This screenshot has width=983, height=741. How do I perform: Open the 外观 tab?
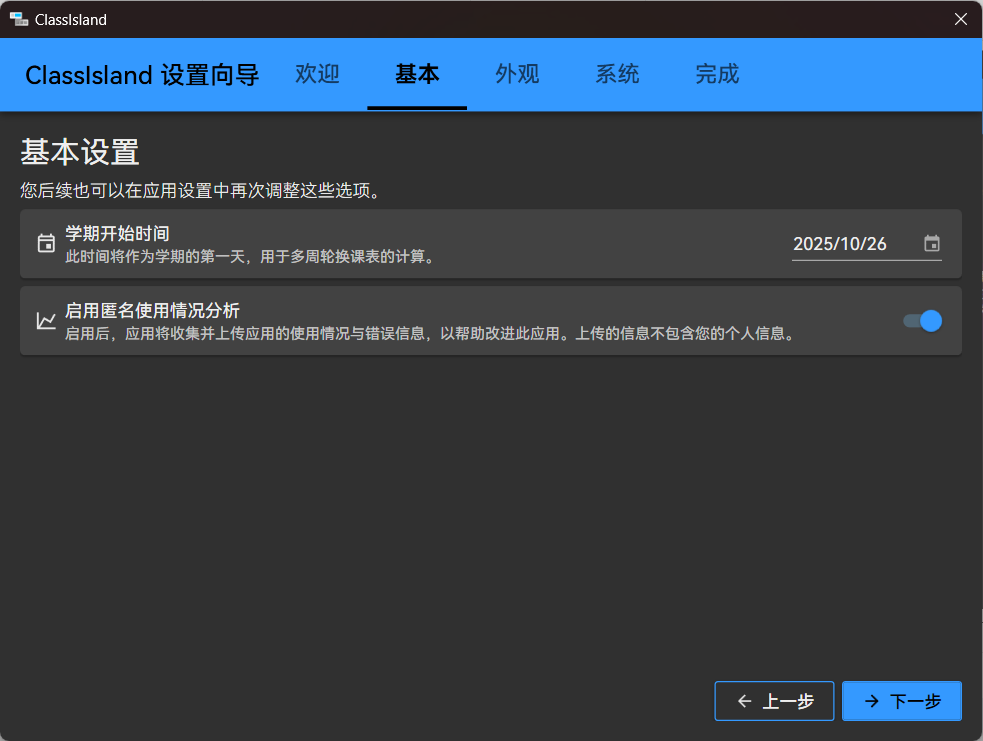[x=517, y=74]
